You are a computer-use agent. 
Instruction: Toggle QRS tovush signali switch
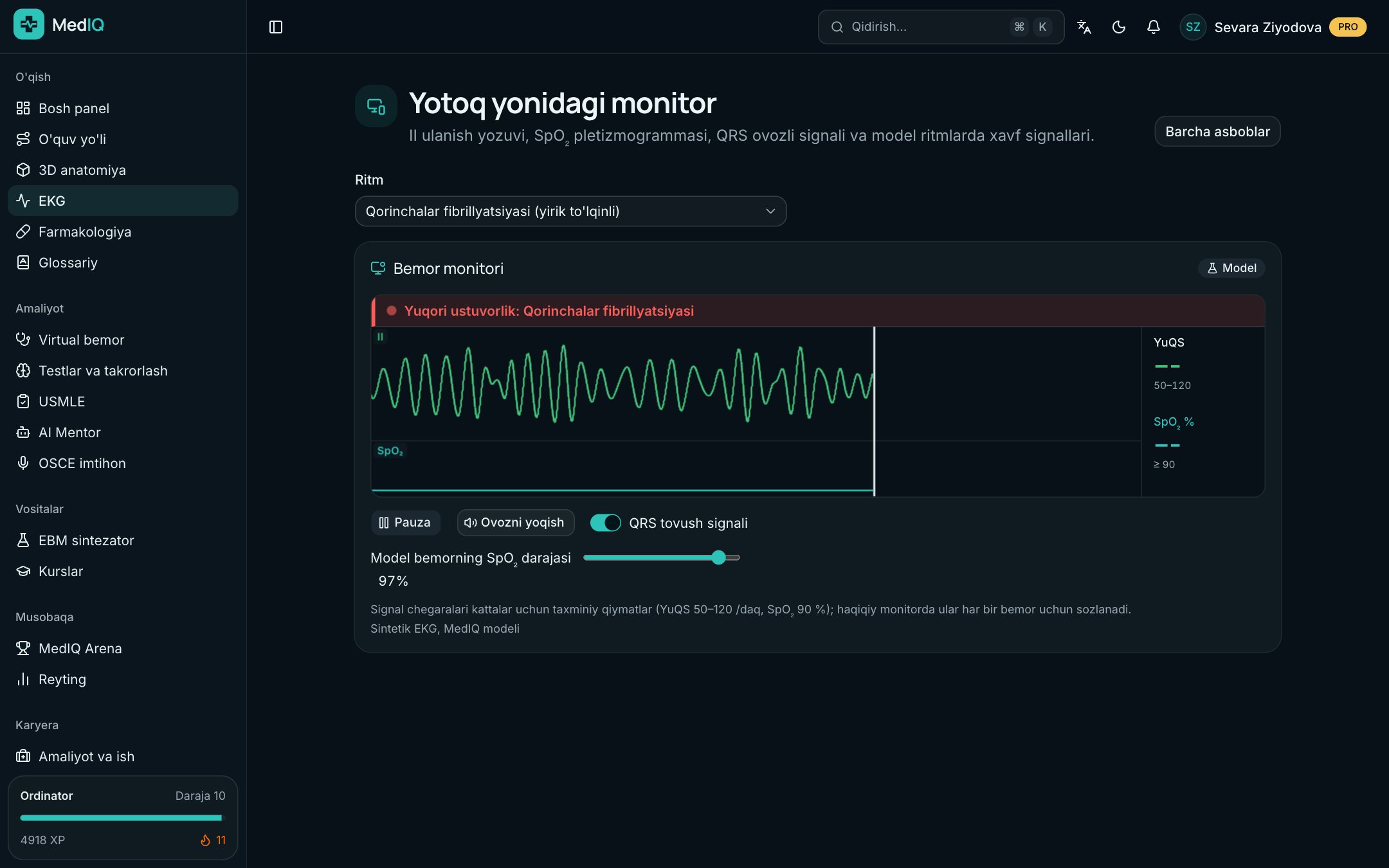point(605,523)
